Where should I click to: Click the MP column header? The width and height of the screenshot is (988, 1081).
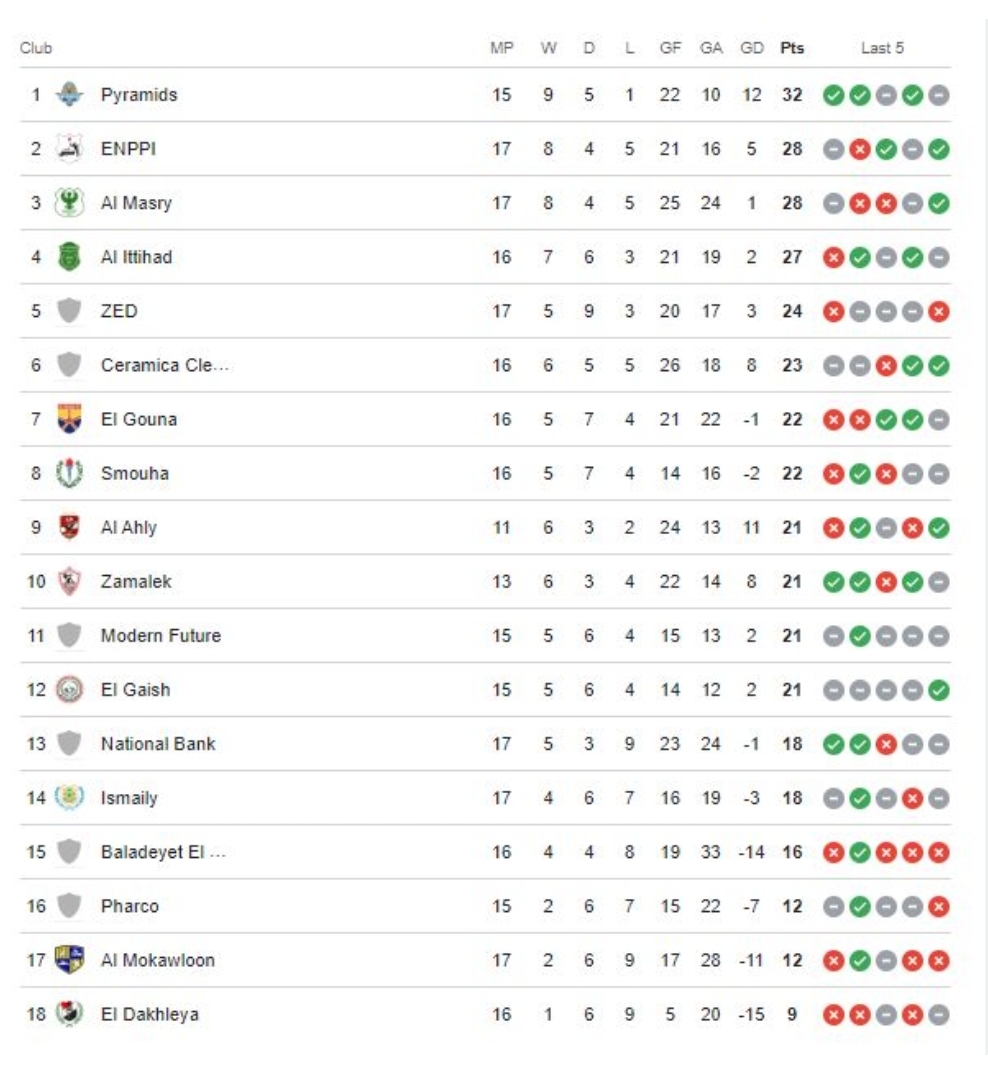(x=502, y=48)
